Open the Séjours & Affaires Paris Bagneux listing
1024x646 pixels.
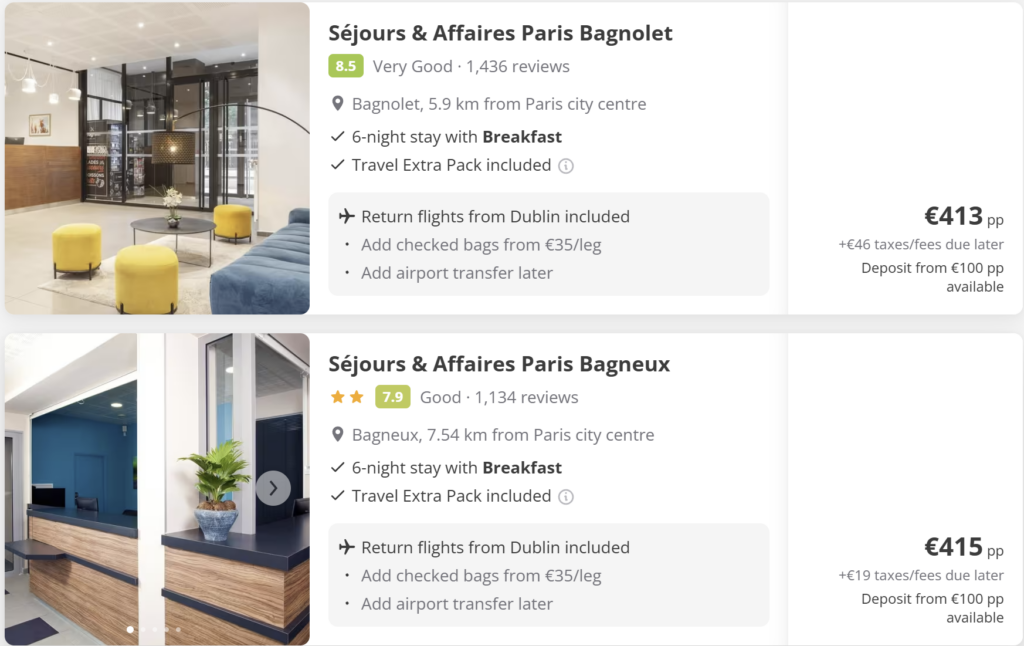500,364
